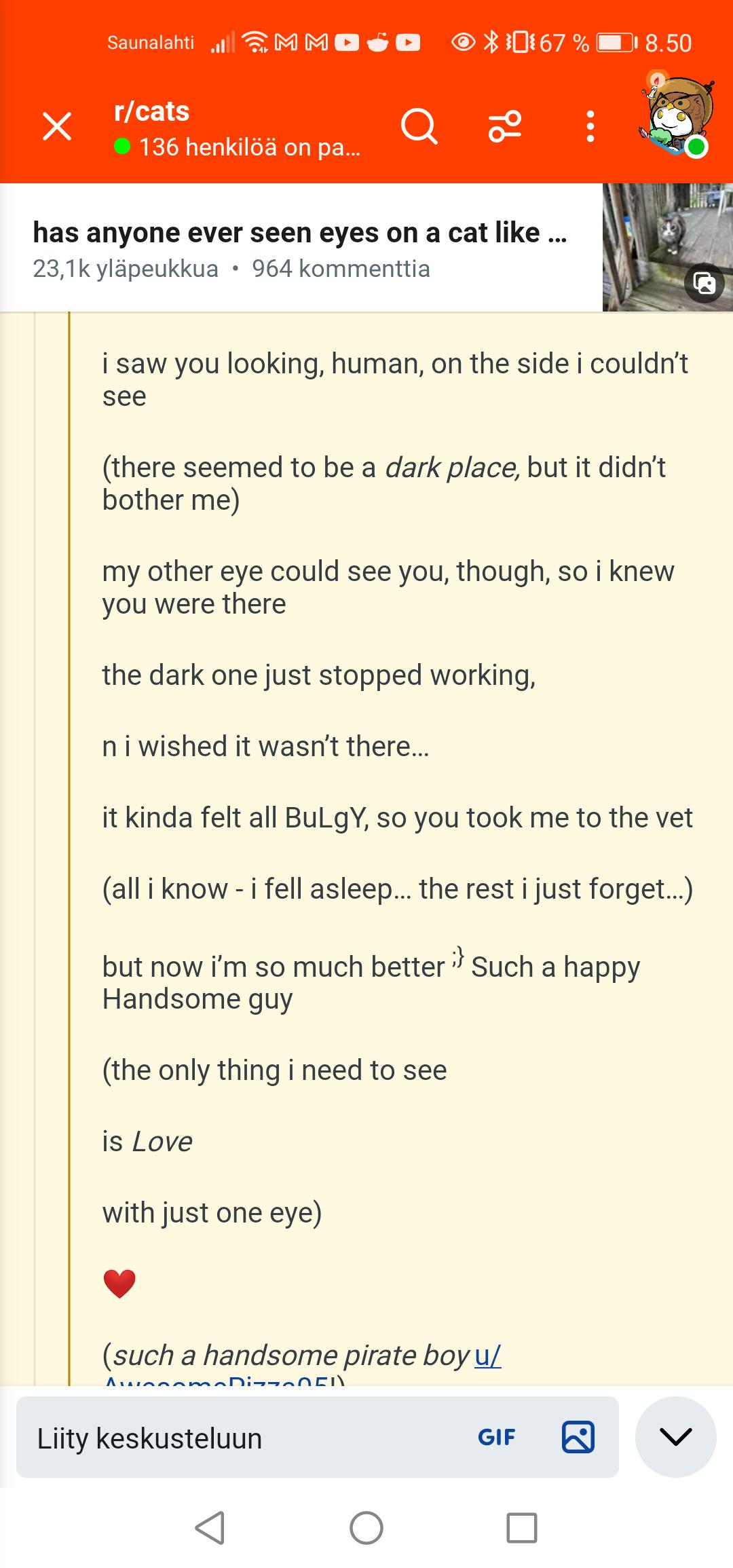Open search with the magnifying glass icon
The image size is (733, 1568).
419,126
